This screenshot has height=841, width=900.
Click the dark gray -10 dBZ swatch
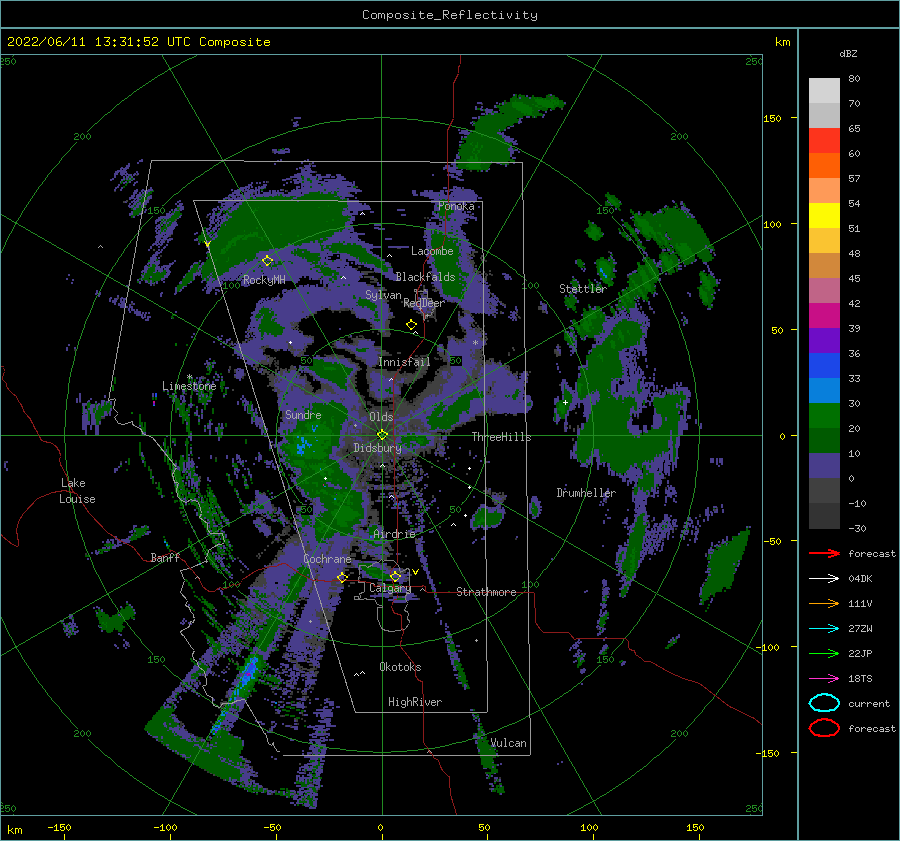click(824, 515)
